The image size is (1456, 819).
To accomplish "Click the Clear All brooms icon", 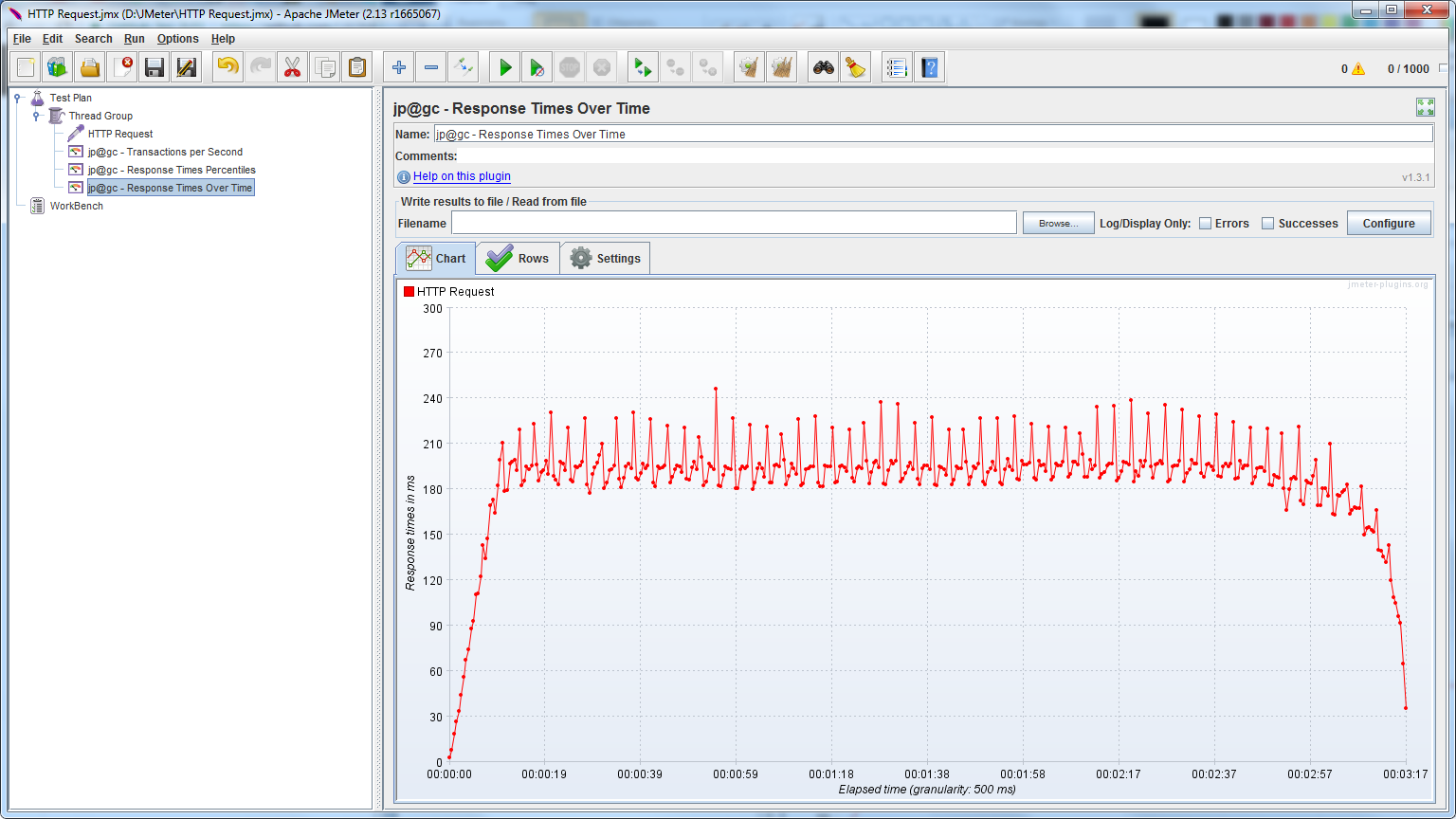I will pos(782,67).
